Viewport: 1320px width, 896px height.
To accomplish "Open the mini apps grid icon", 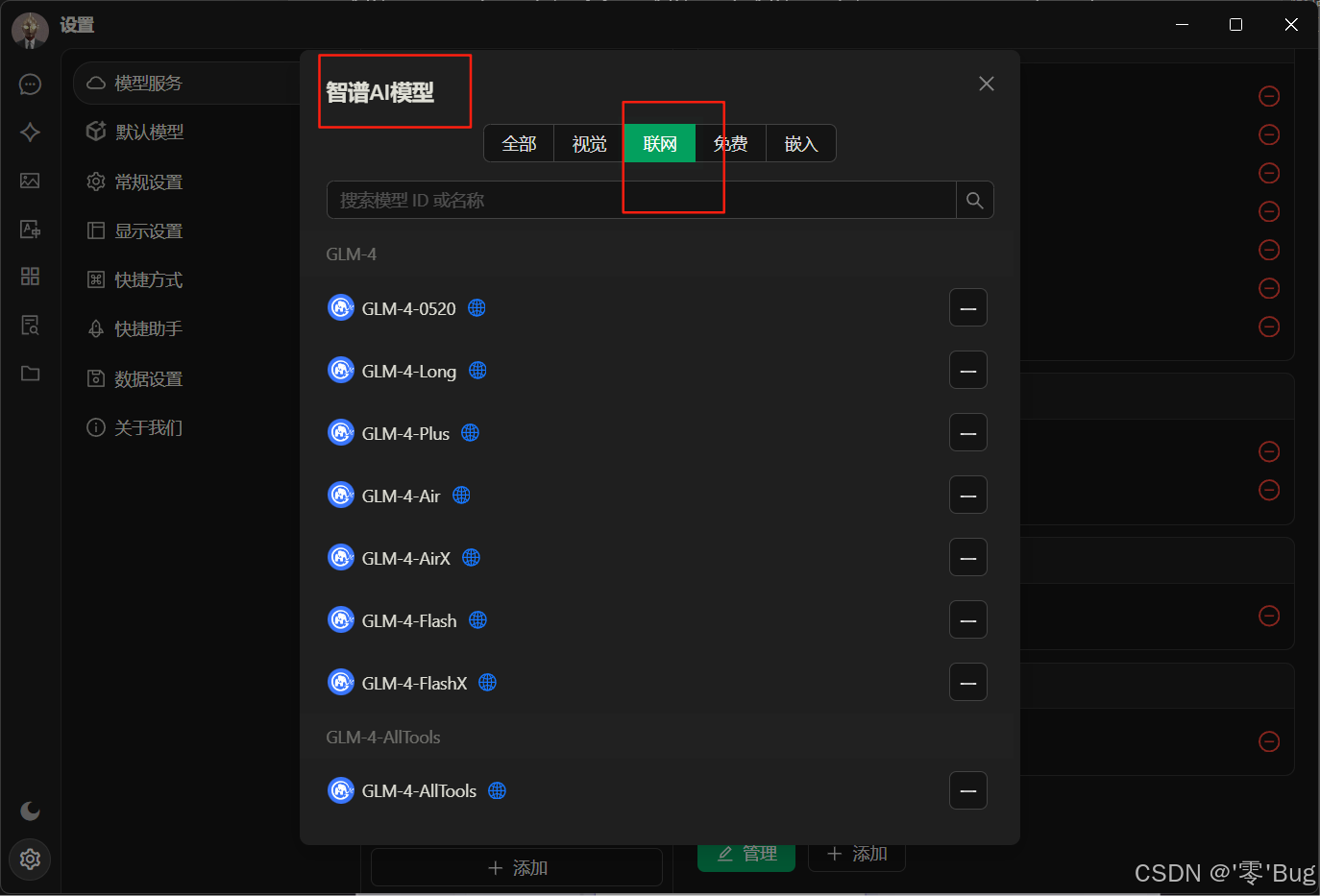I will 30,277.
